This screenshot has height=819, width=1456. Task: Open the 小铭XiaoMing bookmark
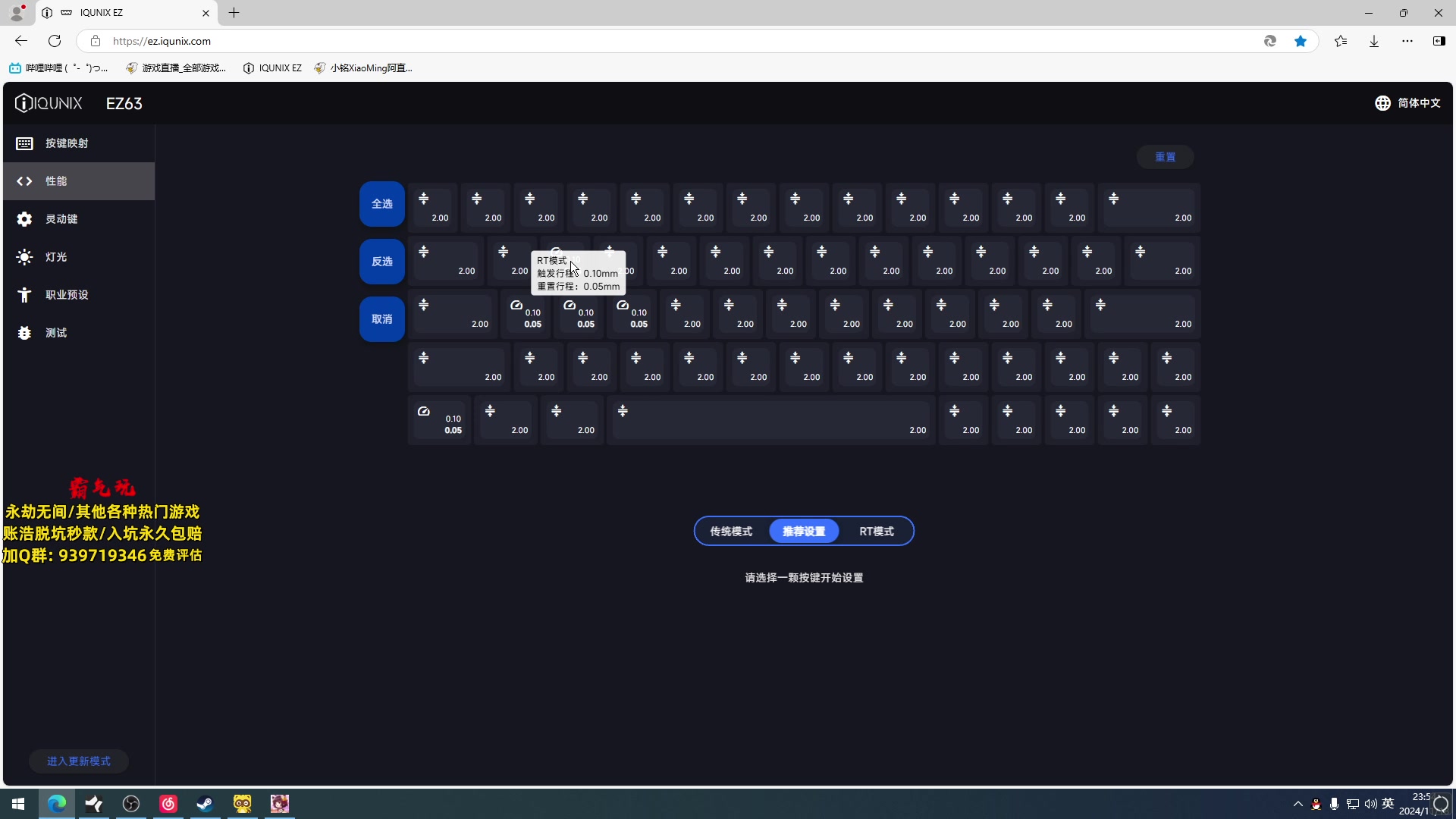coord(363,68)
